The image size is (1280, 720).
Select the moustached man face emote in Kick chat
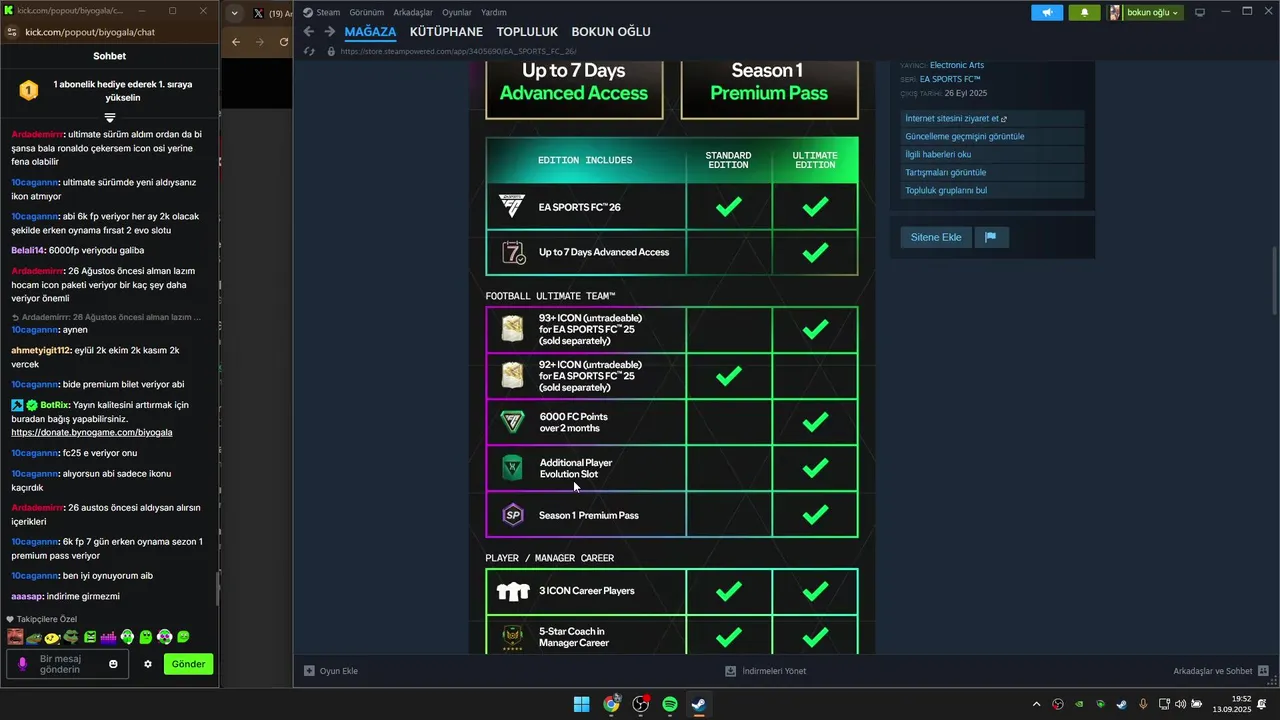[15, 637]
